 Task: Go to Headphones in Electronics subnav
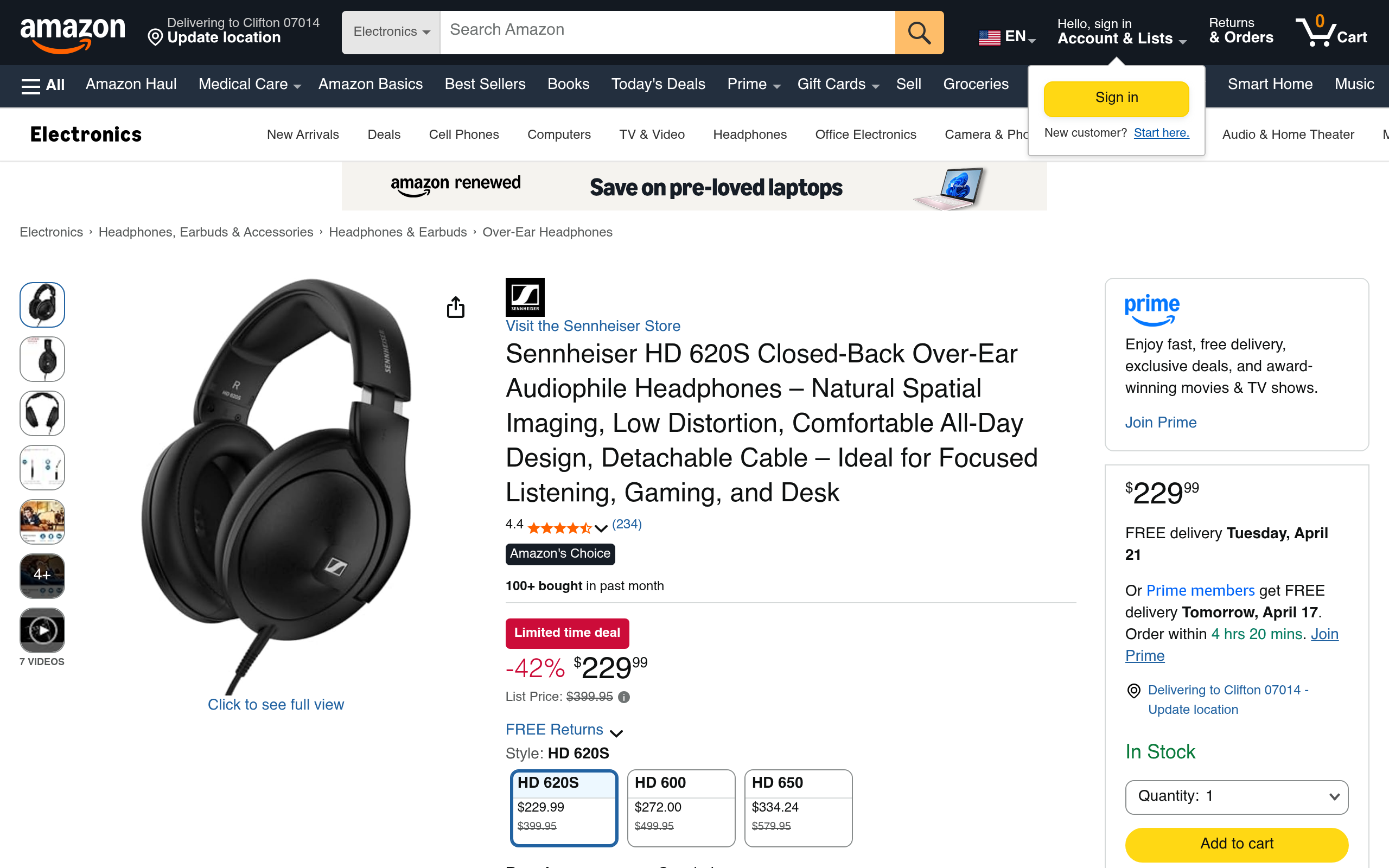point(750,135)
